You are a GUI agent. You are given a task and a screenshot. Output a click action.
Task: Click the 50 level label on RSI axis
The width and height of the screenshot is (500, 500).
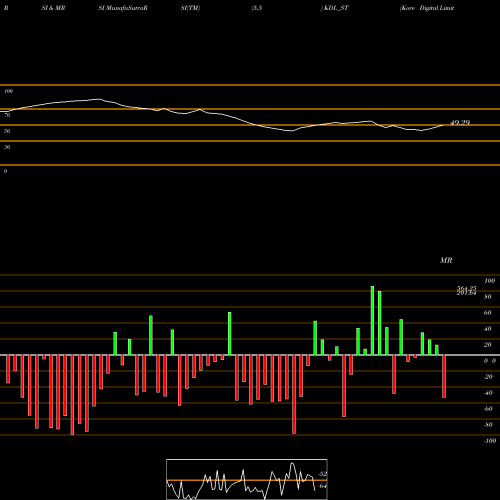pos(7,131)
